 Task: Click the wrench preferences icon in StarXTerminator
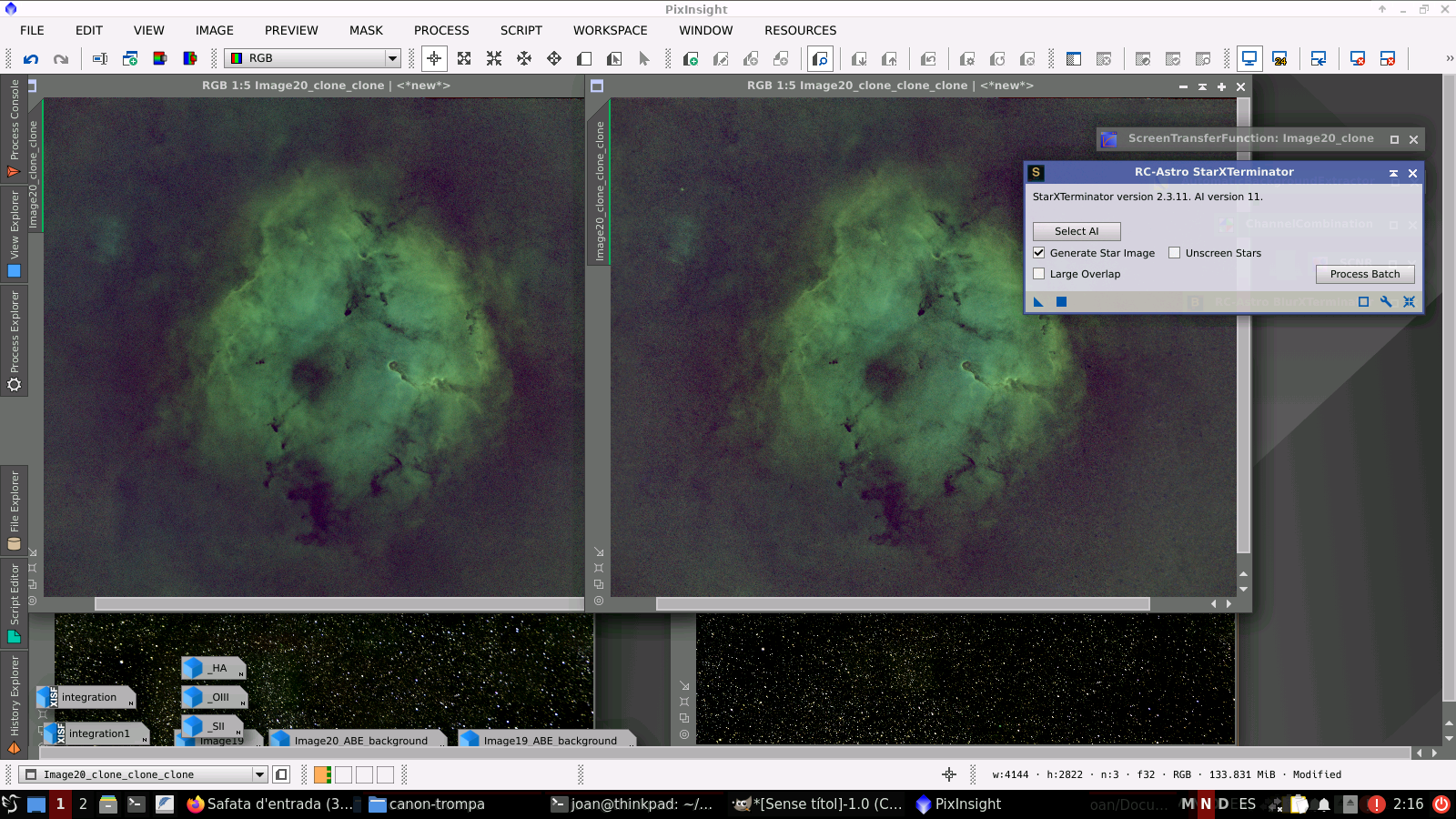(1386, 302)
